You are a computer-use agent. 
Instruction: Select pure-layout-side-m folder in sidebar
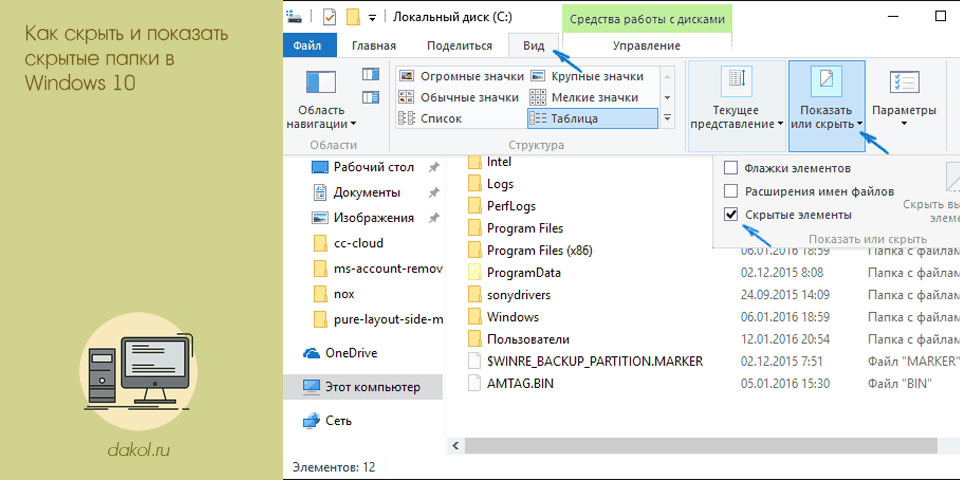coord(377,320)
